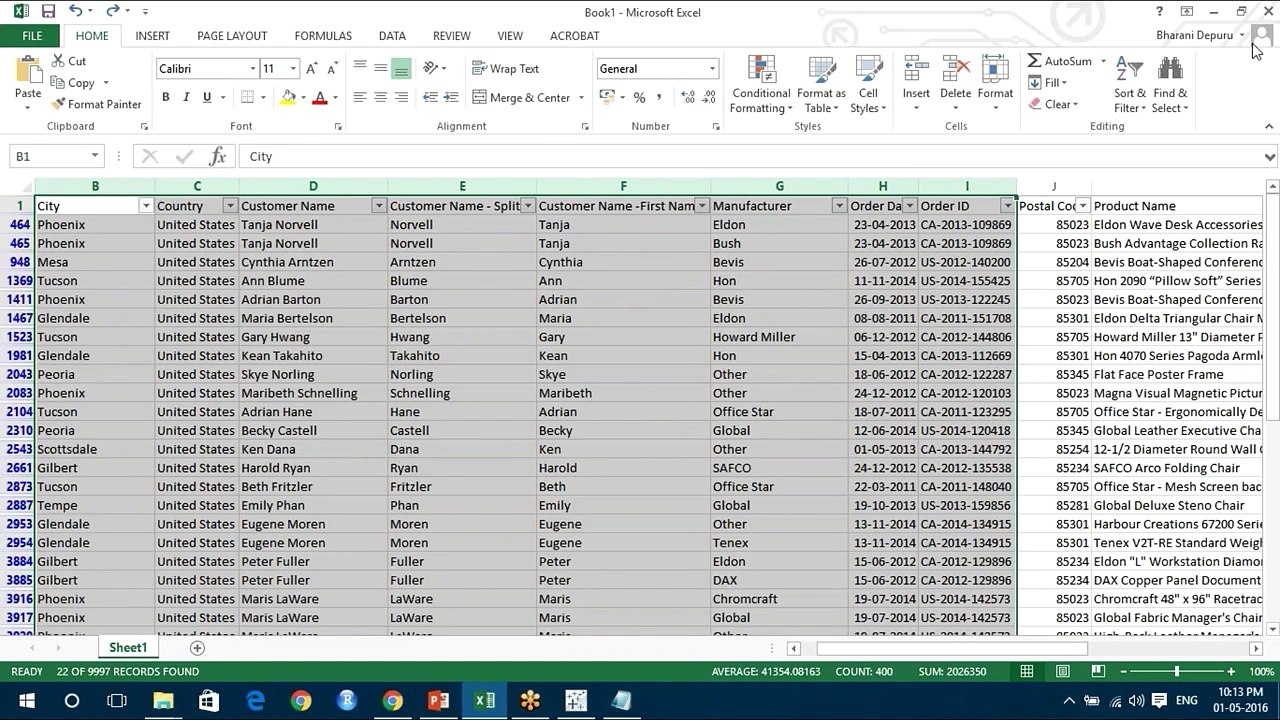Select column G header
Viewport: 1280px width, 720px height.
click(779, 186)
